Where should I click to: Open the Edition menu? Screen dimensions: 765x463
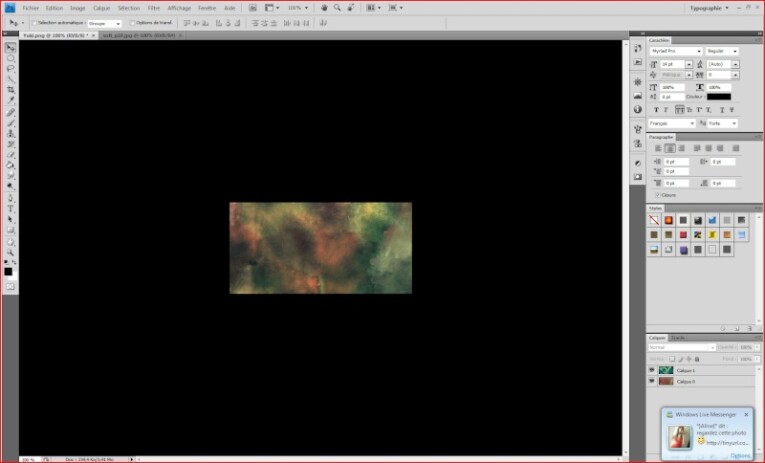pos(54,8)
